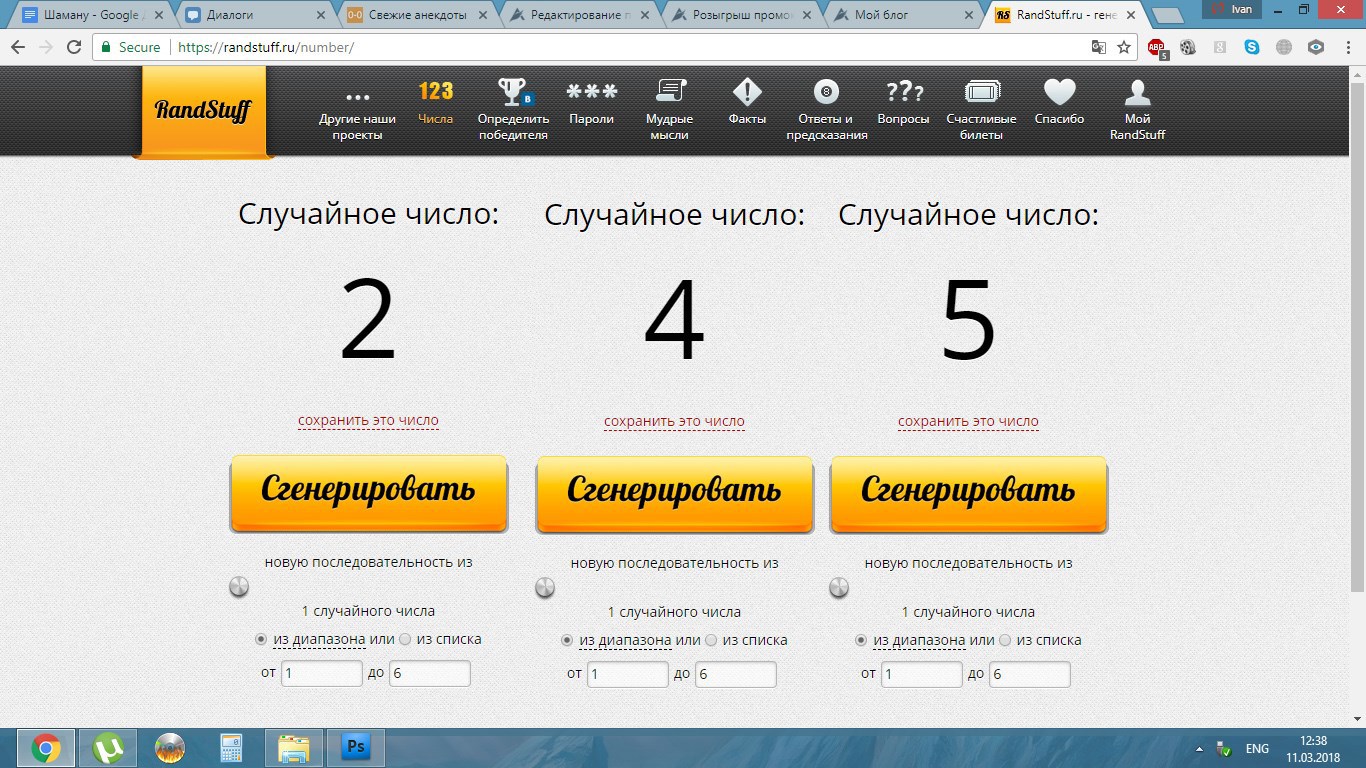Select 'из списка' radio below number 2

(405, 639)
